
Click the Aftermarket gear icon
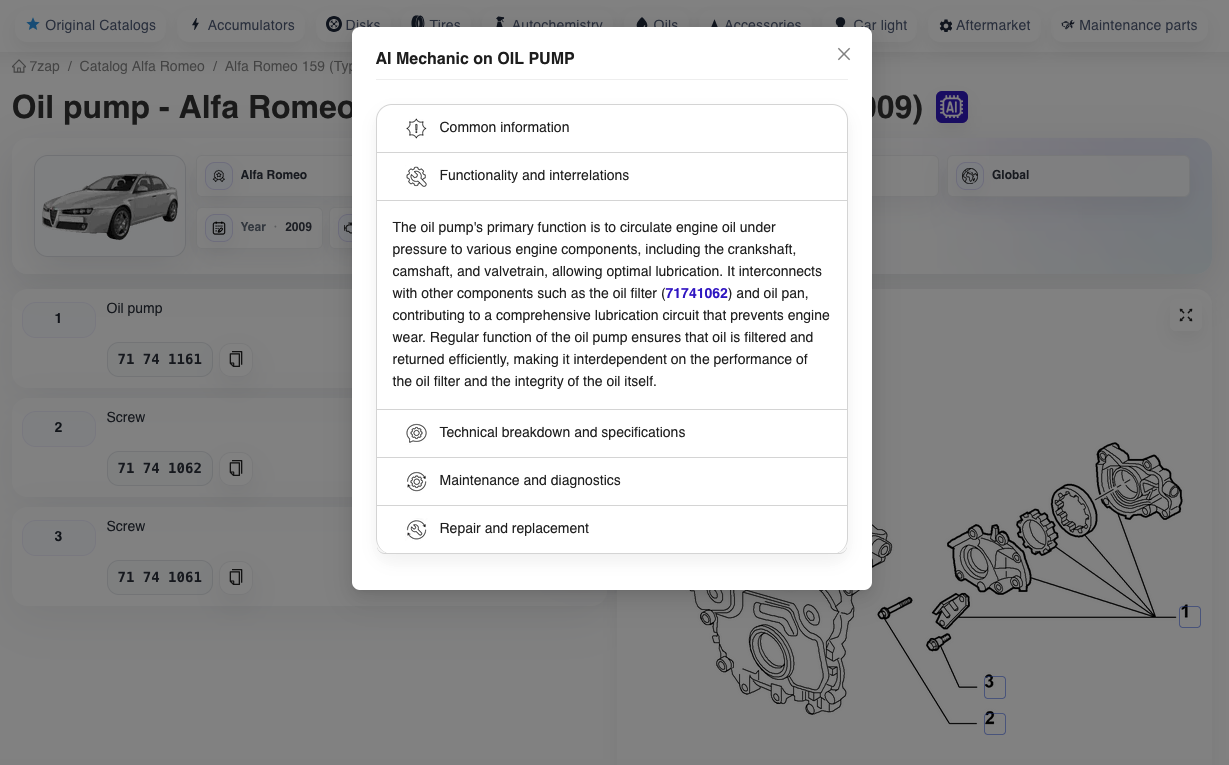946,25
